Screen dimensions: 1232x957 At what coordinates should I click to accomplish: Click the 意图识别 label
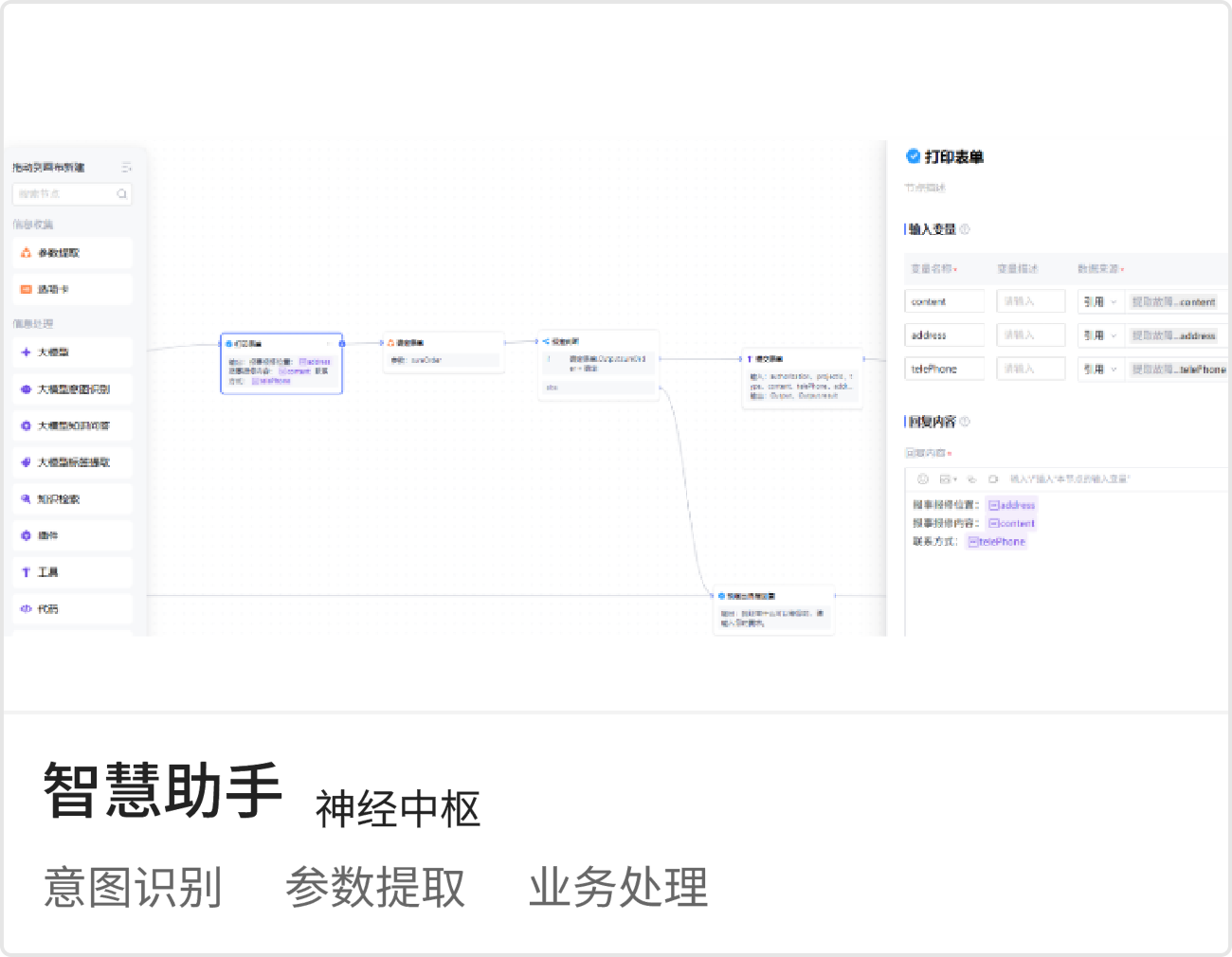click(133, 888)
